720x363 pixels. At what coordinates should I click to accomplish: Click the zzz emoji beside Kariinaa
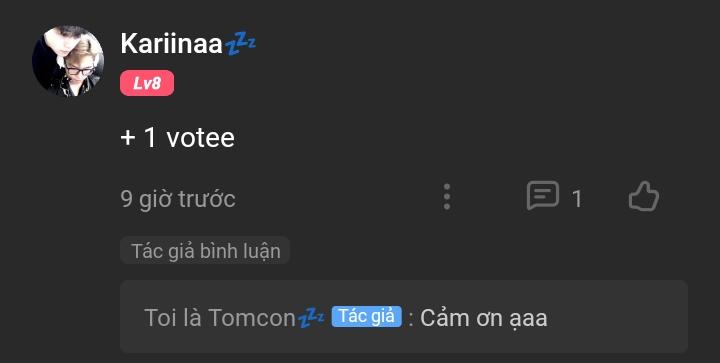(240, 44)
